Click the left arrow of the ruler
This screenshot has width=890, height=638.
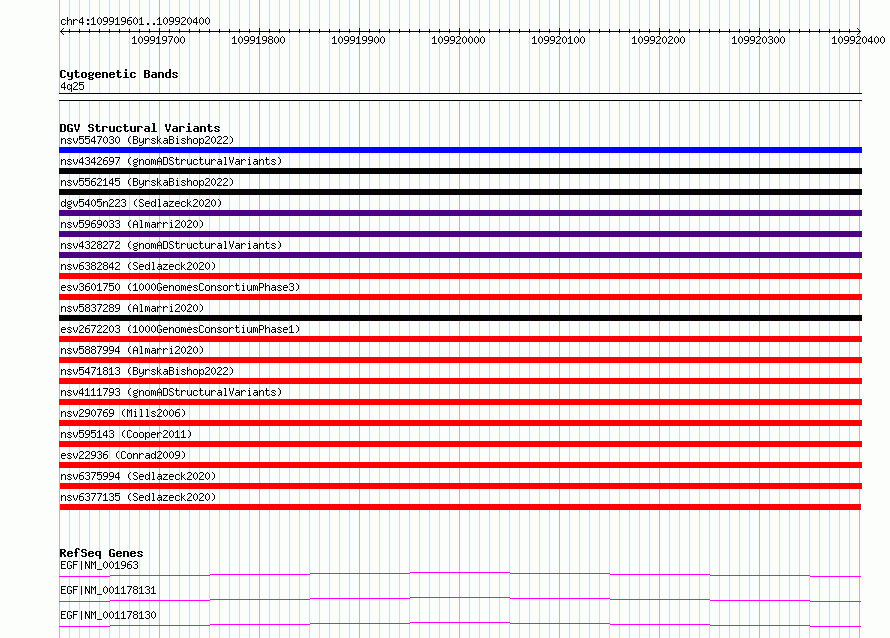point(62,32)
